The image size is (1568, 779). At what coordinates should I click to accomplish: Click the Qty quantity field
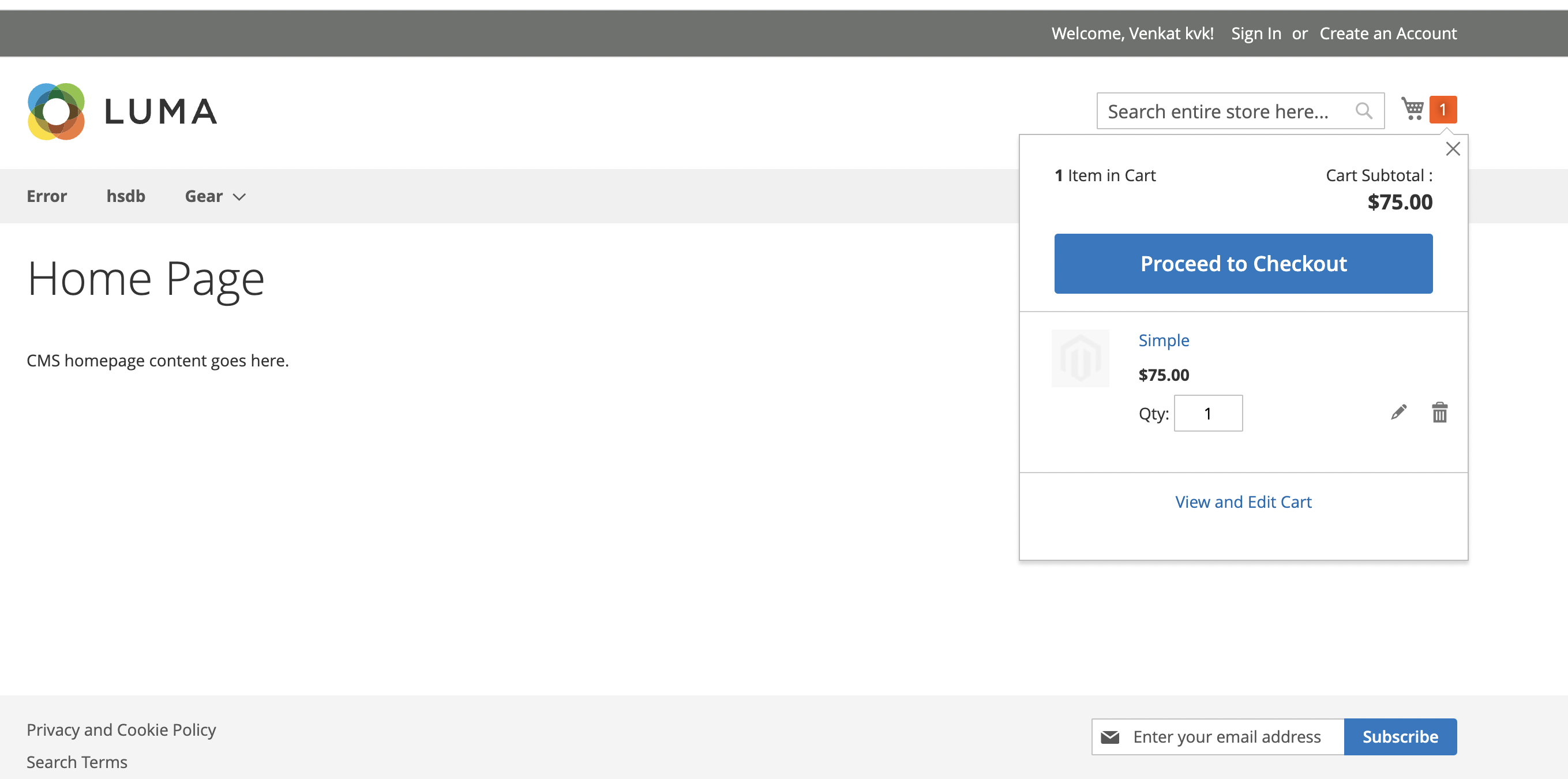coord(1208,413)
